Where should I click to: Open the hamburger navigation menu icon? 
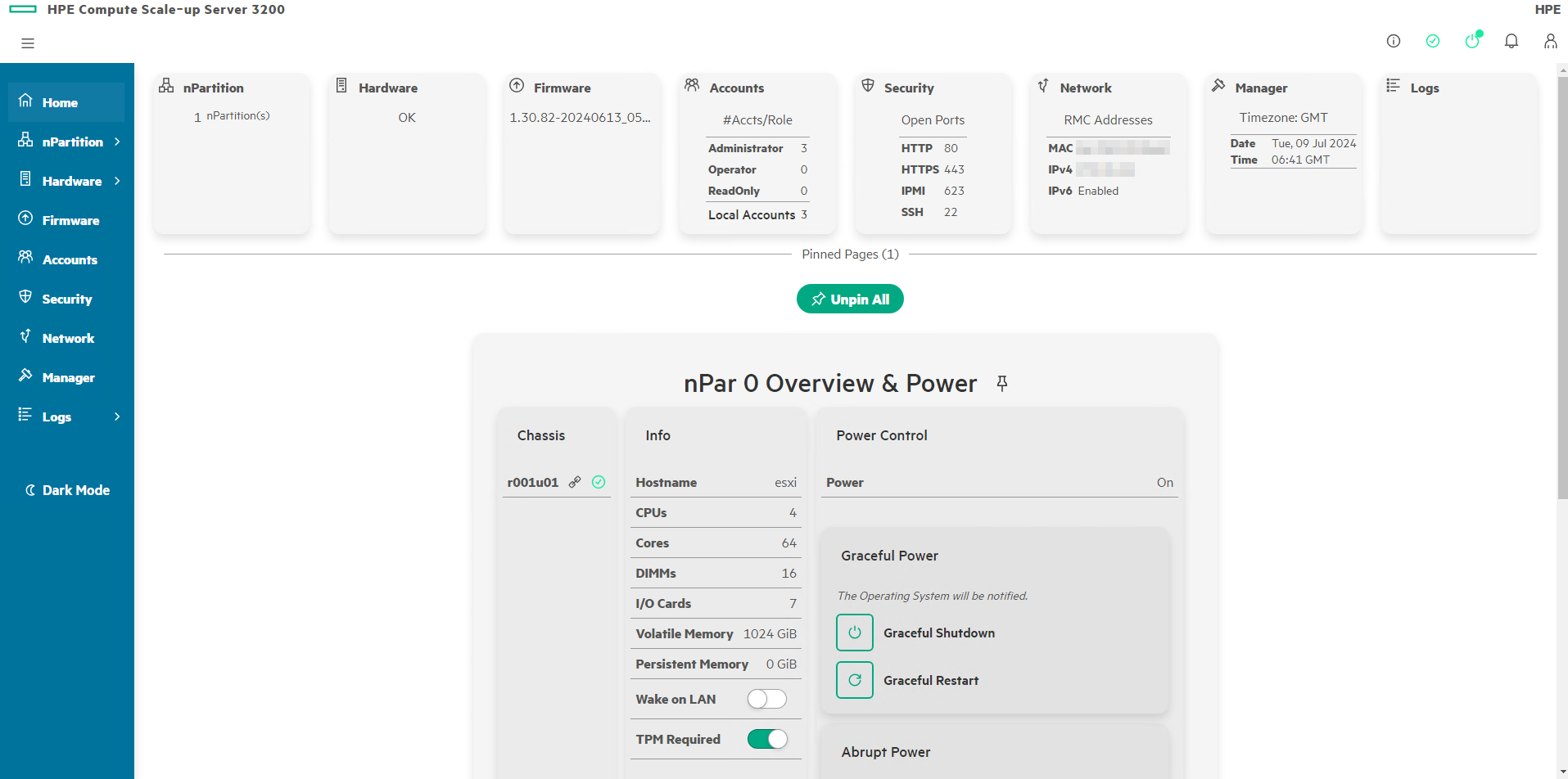tap(28, 43)
